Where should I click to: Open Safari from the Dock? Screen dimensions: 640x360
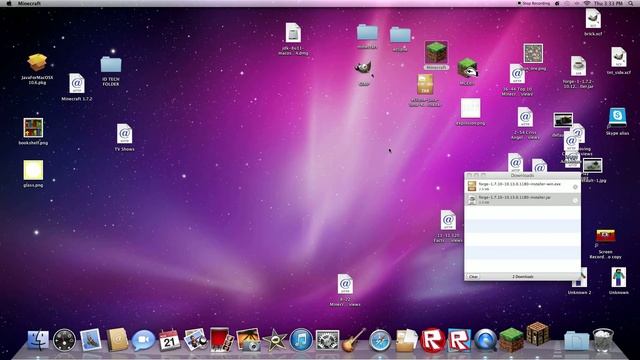[x=380, y=340]
